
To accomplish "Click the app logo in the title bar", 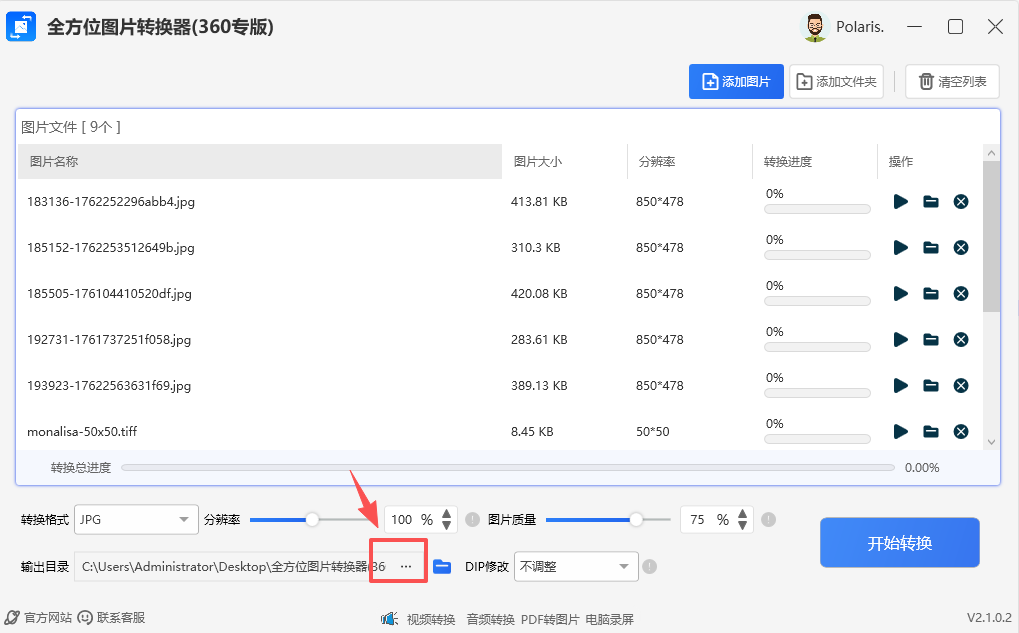I will click(x=21, y=26).
